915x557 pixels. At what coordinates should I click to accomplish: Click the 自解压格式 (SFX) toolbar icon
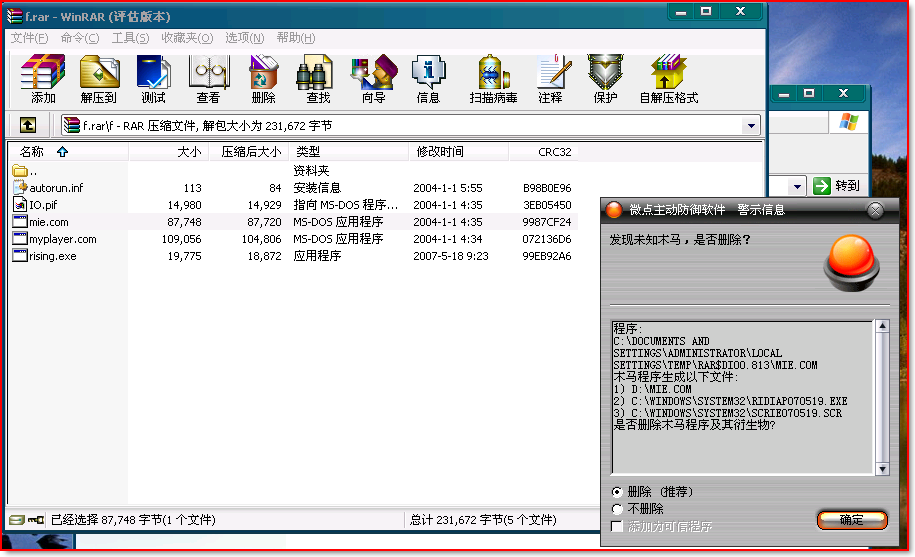(x=669, y=72)
